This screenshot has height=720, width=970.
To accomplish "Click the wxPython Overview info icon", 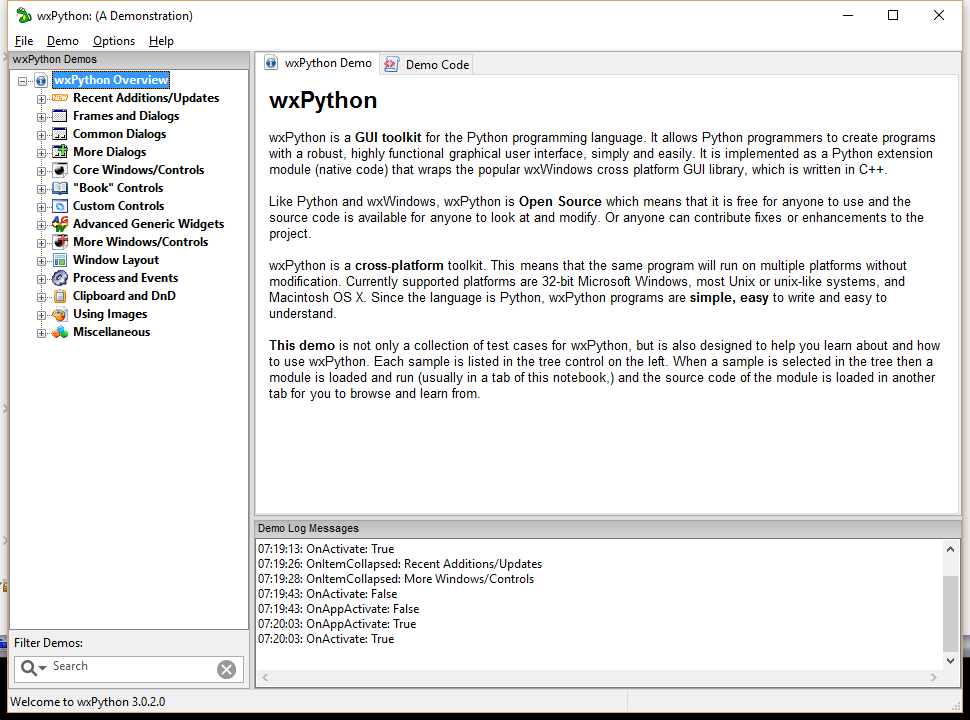I will click(41, 80).
